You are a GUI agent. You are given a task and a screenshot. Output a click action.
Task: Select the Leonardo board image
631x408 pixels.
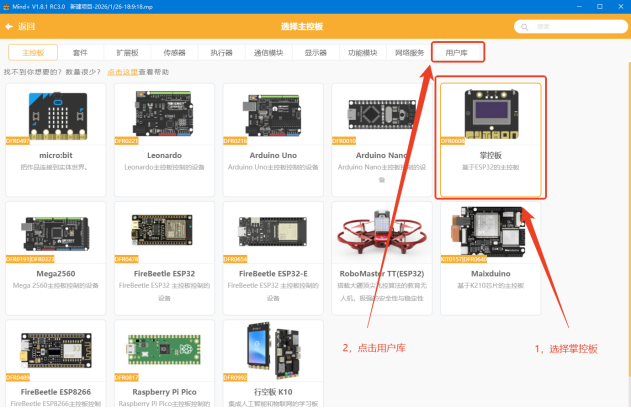pyautogui.click(x=163, y=114)
